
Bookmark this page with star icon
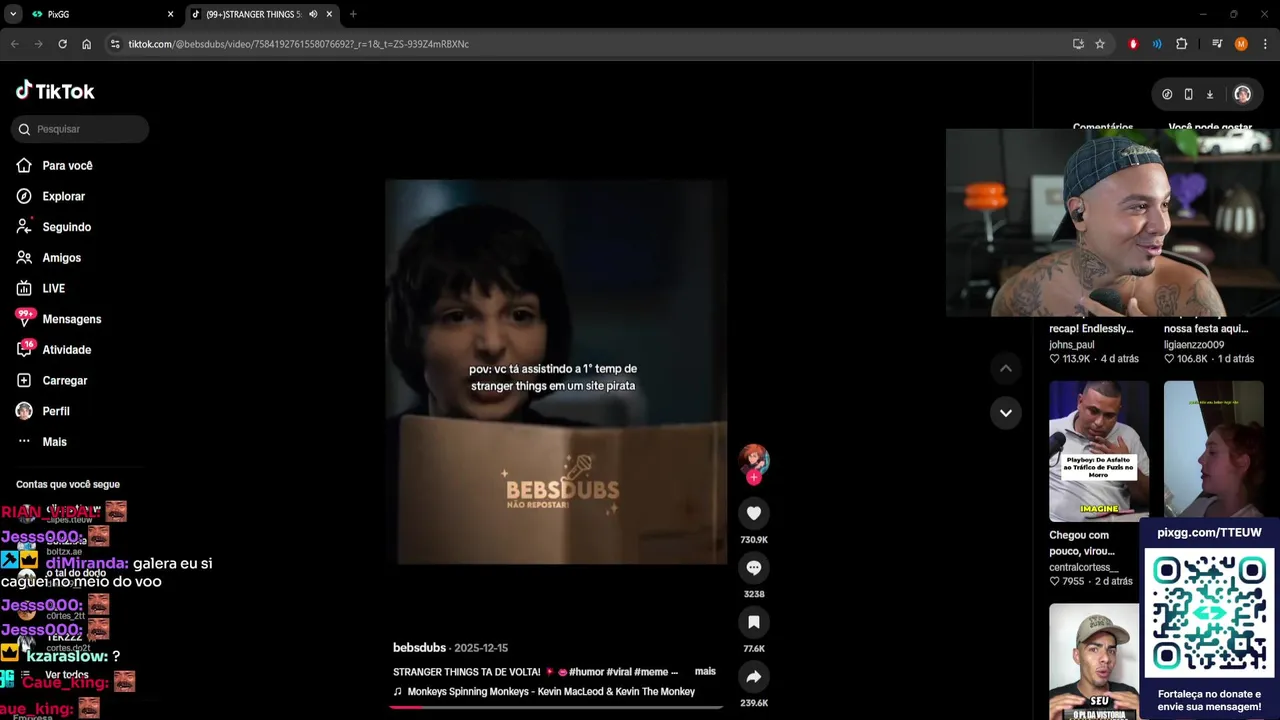1100,44
